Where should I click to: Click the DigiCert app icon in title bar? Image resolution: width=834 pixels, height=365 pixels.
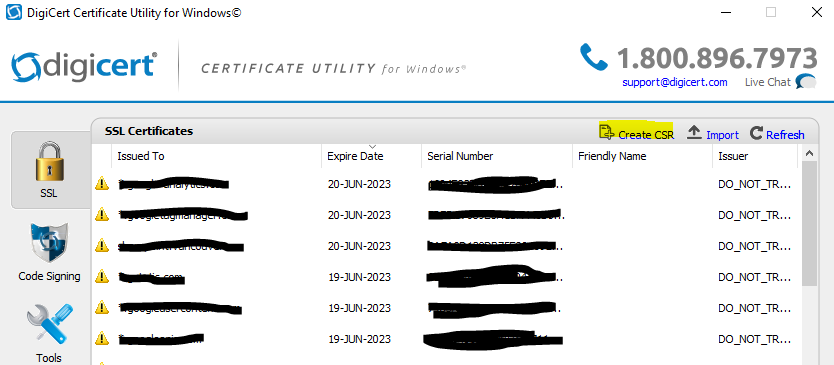(14, 13)
